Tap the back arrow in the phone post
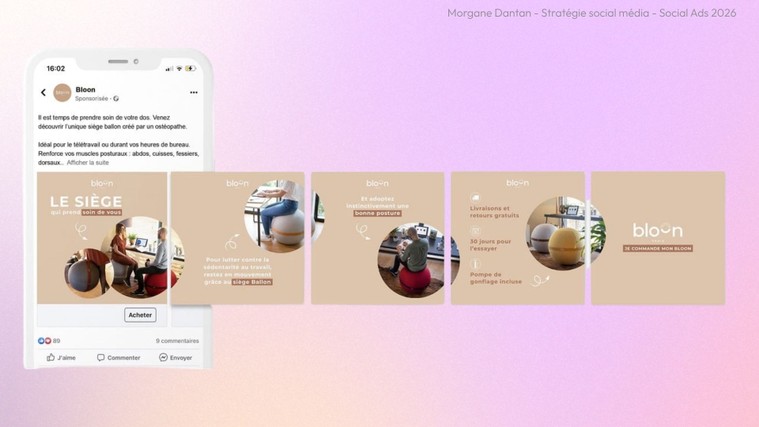This screenshot has height=427, width=759. point(43,92)
